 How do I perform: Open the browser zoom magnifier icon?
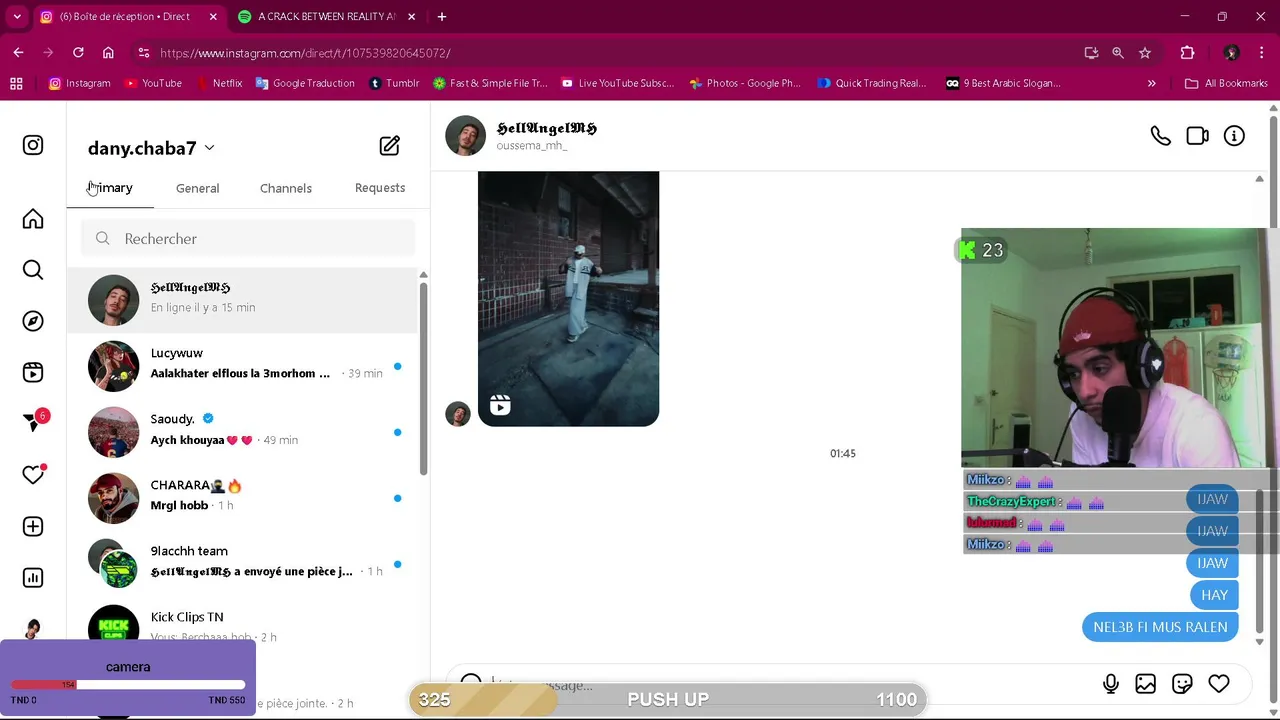pyautogui.click(x=1118, y=53)
